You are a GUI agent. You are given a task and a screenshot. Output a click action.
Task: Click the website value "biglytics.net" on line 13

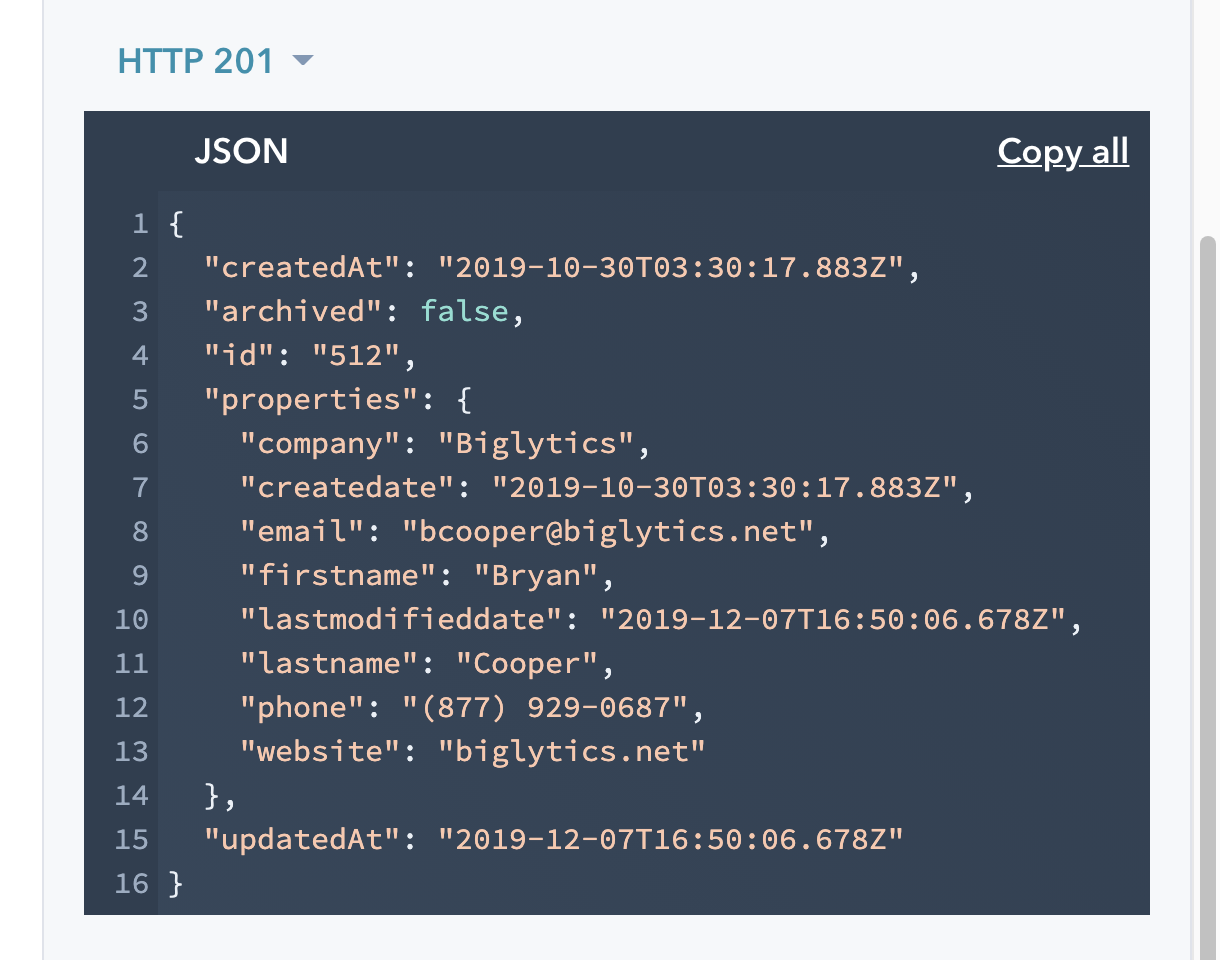tap(572, 752)
